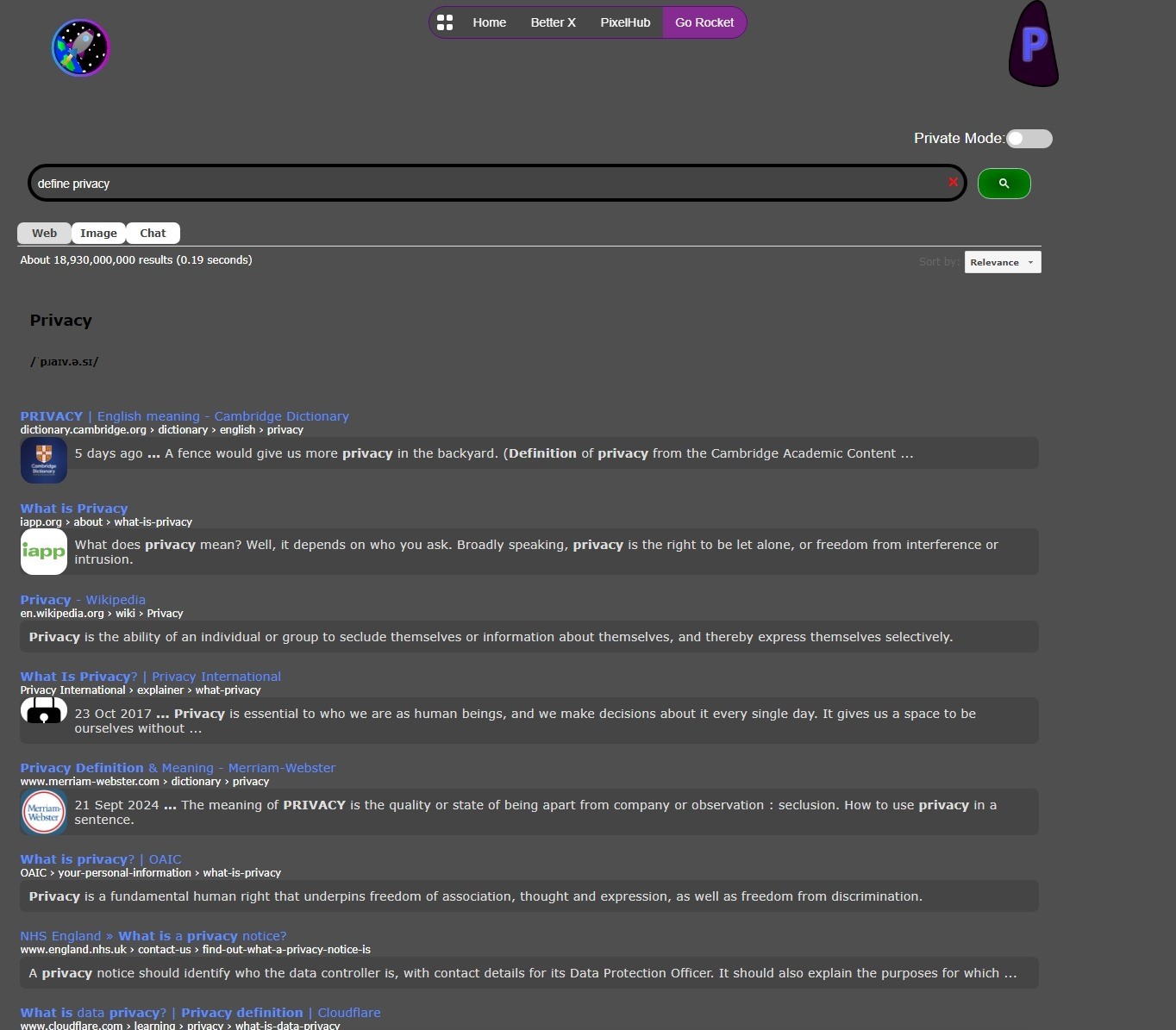Click the Cambridge Dictionary result thumbnail

coord(44,460)
